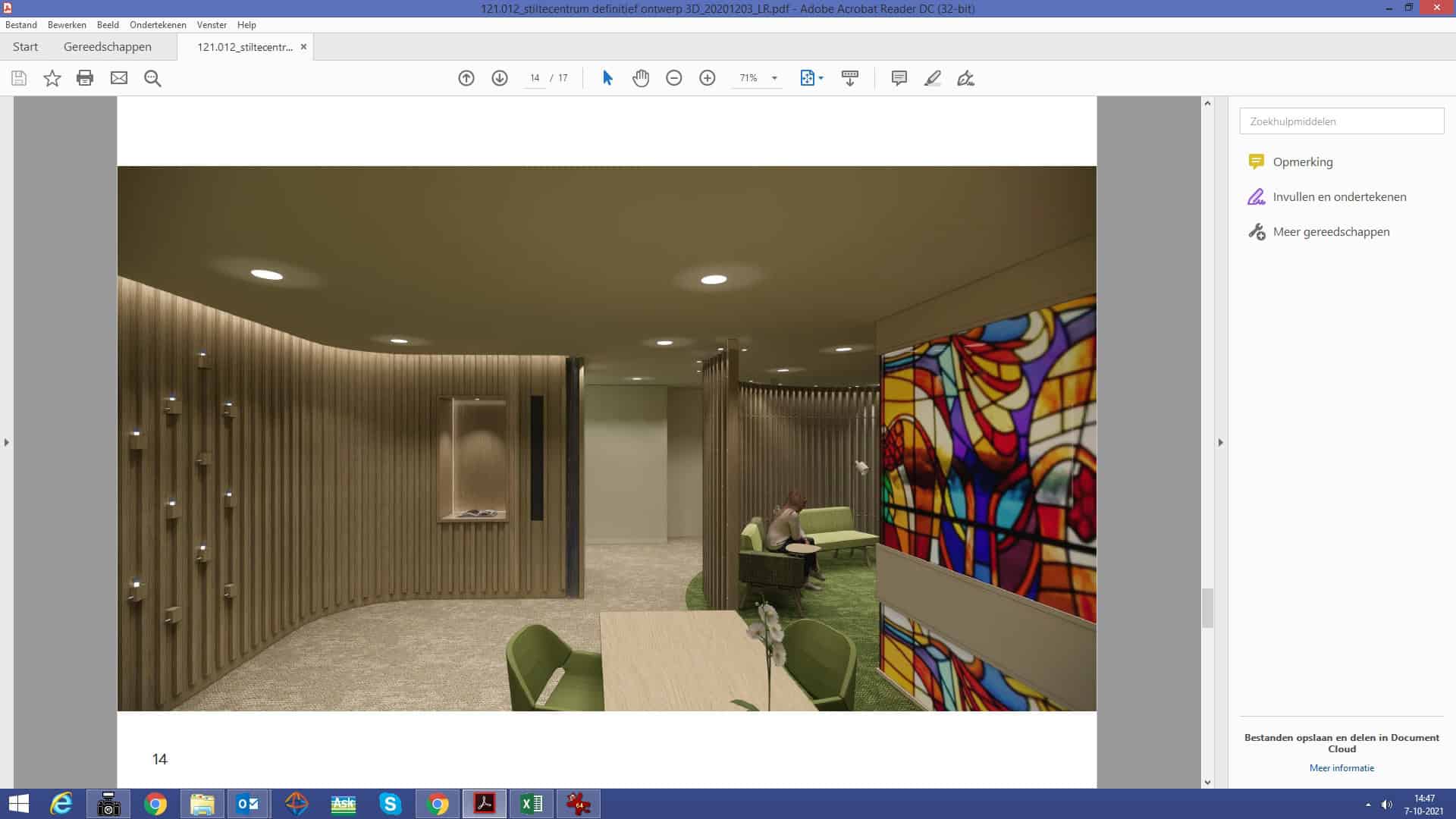Open the Help menu
1456x819 pixels.
[246, 25]
